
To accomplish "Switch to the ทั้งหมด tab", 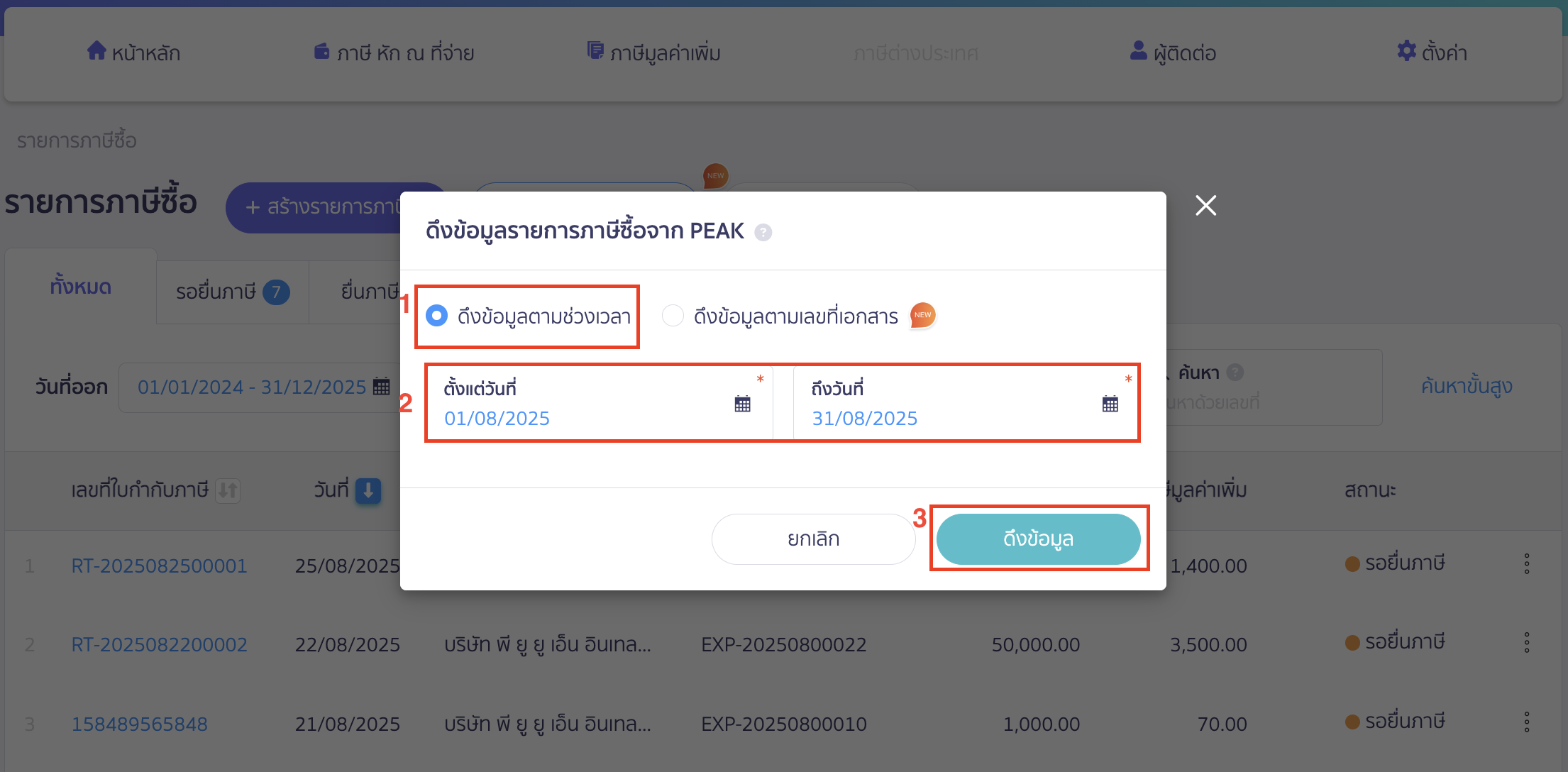I will (81, 287).
